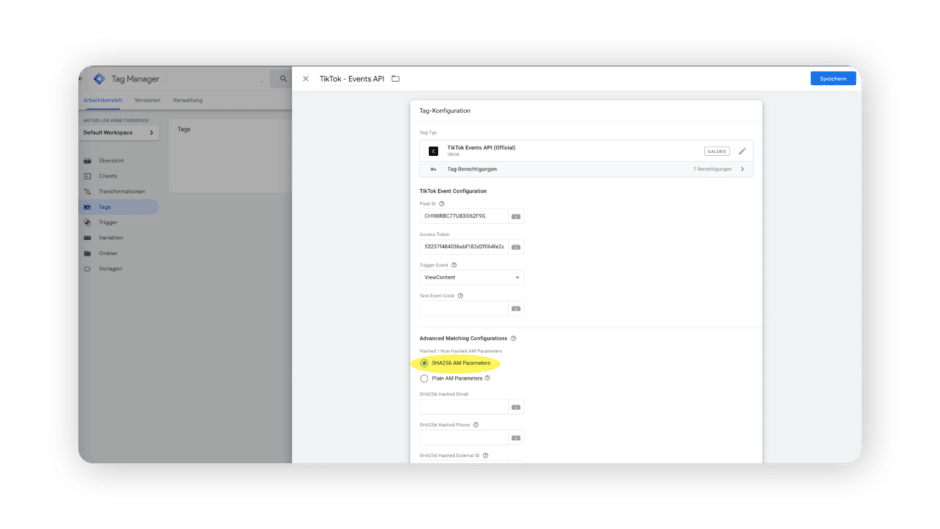Show help for Trigger Event
Image resolution: width=940 pixels, height=529 pixels.
click(454, 265)
